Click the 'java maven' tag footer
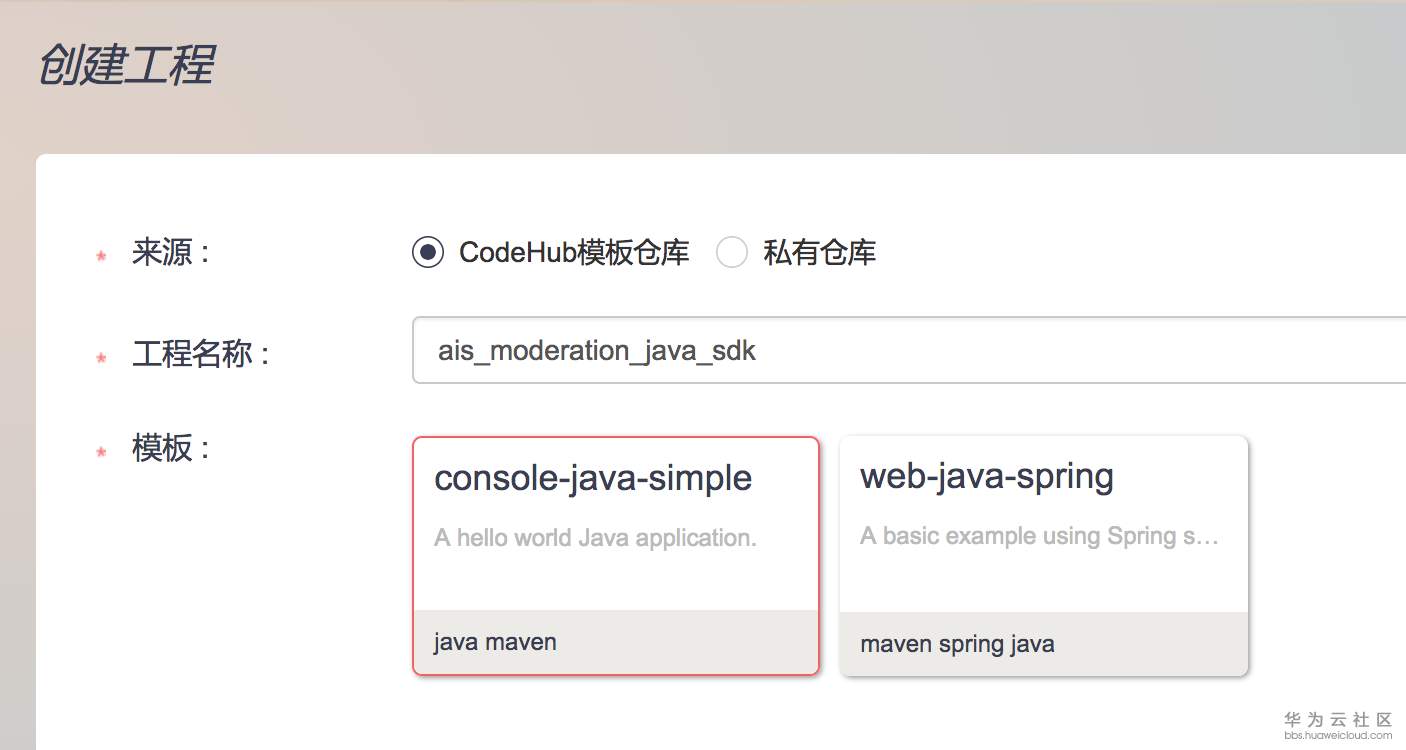 pyautogui.click(x=616, y=642)
